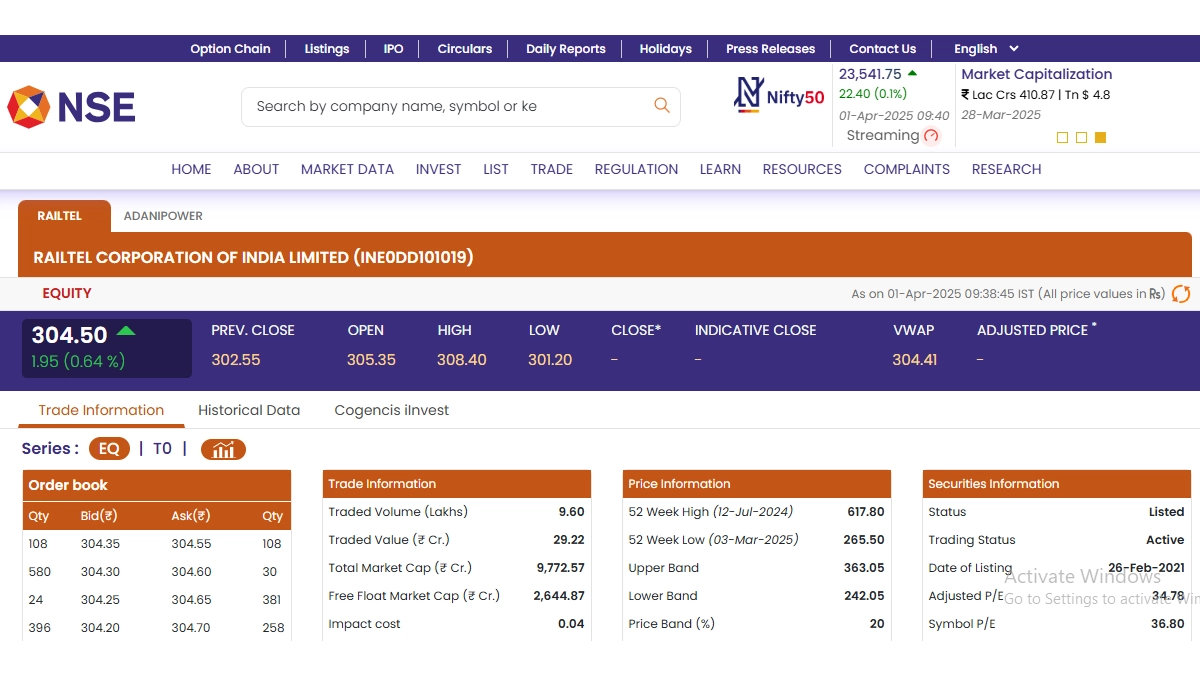Click the green up arrow beside 304.50

point(126,331)
